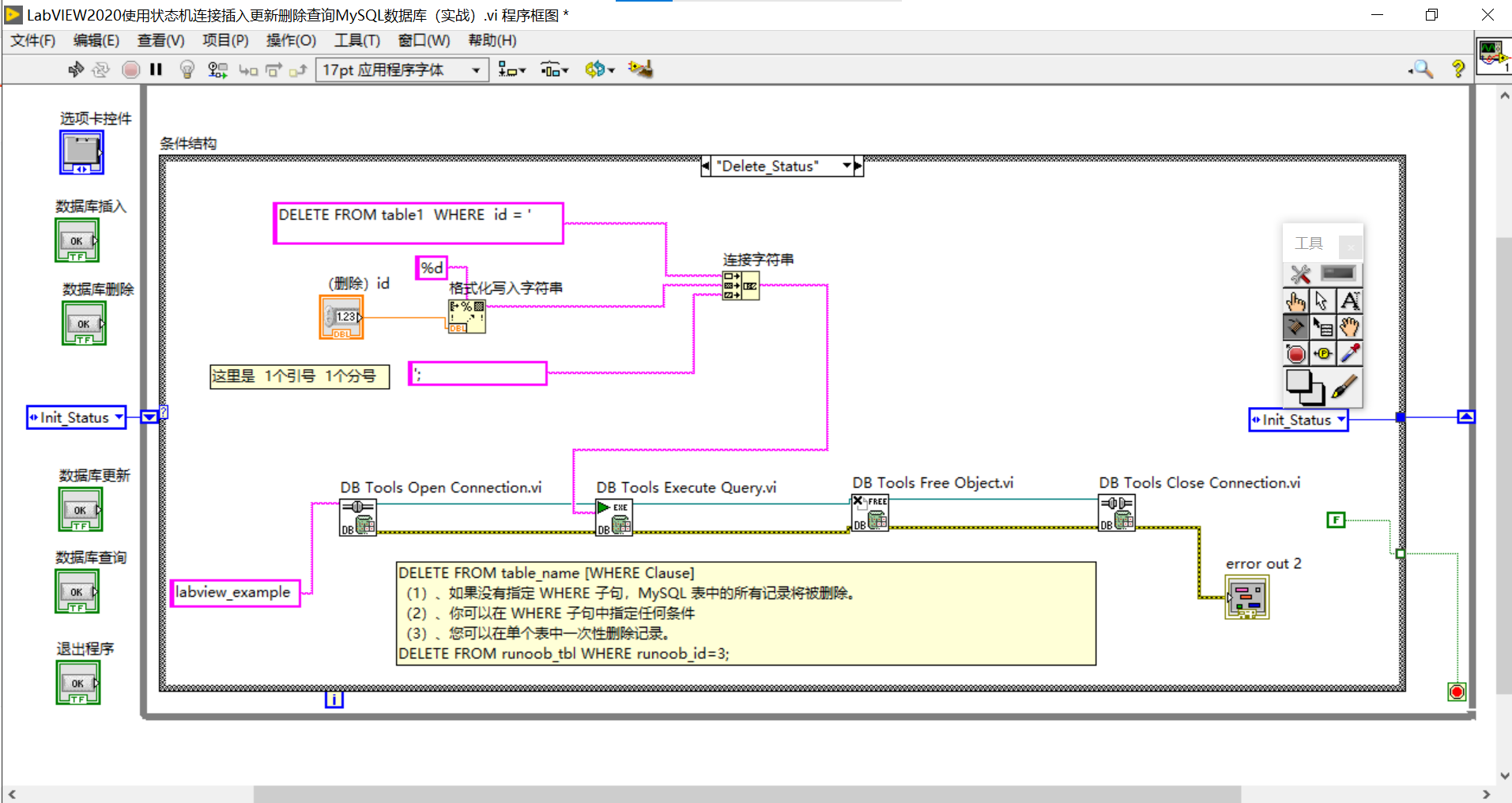Open context help with the question mark button
This screenshot has width=1512, height=803.
pyautogui.click(x=1458, y=70)
